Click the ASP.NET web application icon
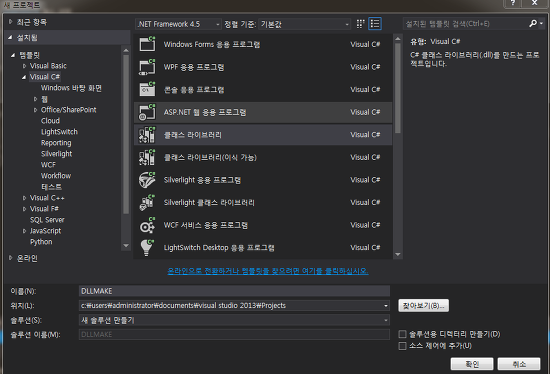 [x=147, y=112]
